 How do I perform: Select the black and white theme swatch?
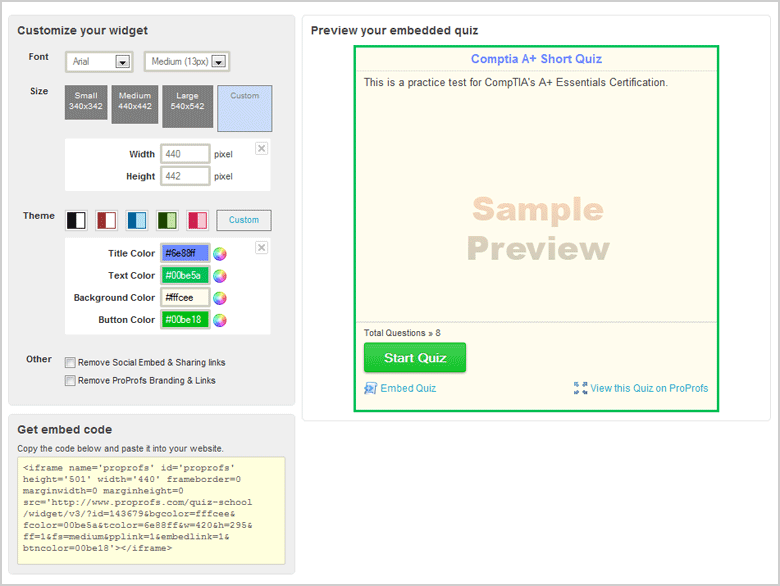[x=76, y=220]
